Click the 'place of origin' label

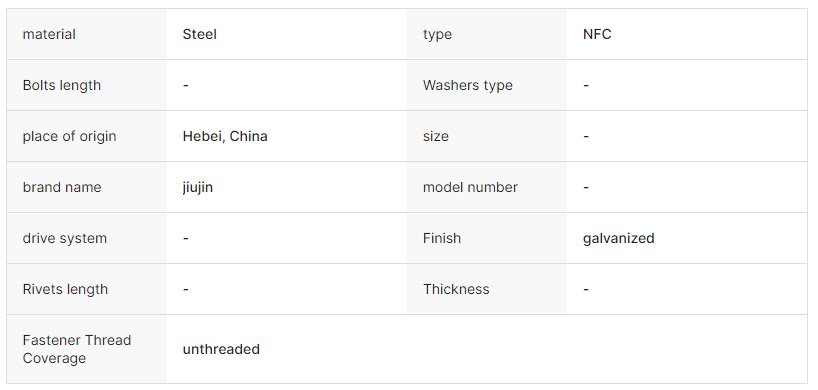[69, 137]
